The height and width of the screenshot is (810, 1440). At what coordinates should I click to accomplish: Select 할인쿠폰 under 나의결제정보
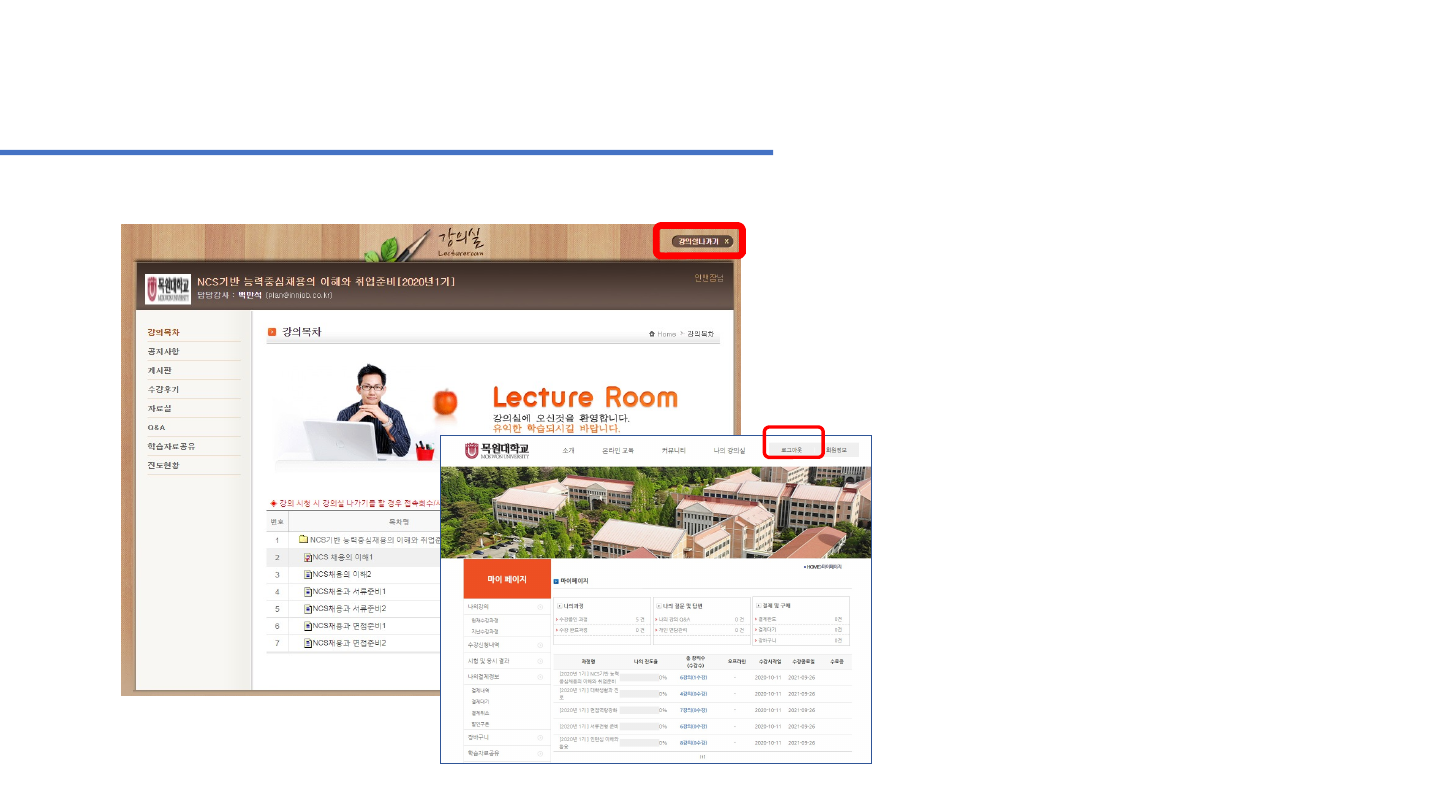coord(481,724)
